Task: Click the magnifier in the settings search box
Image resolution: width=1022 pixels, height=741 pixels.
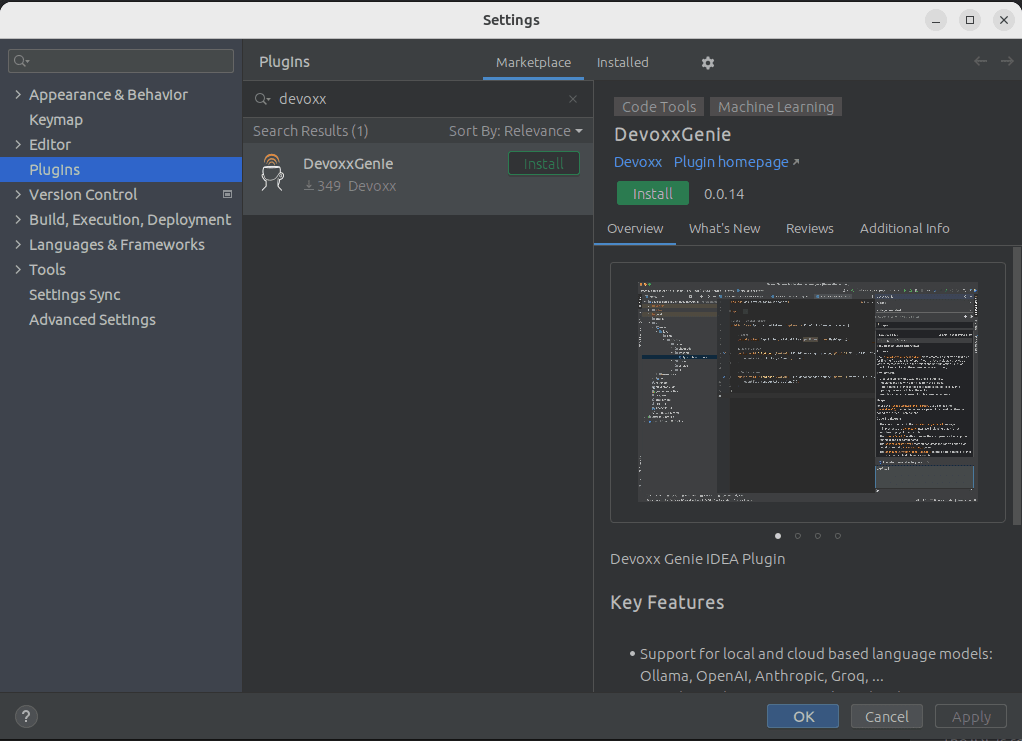Action: click(18, 60)
